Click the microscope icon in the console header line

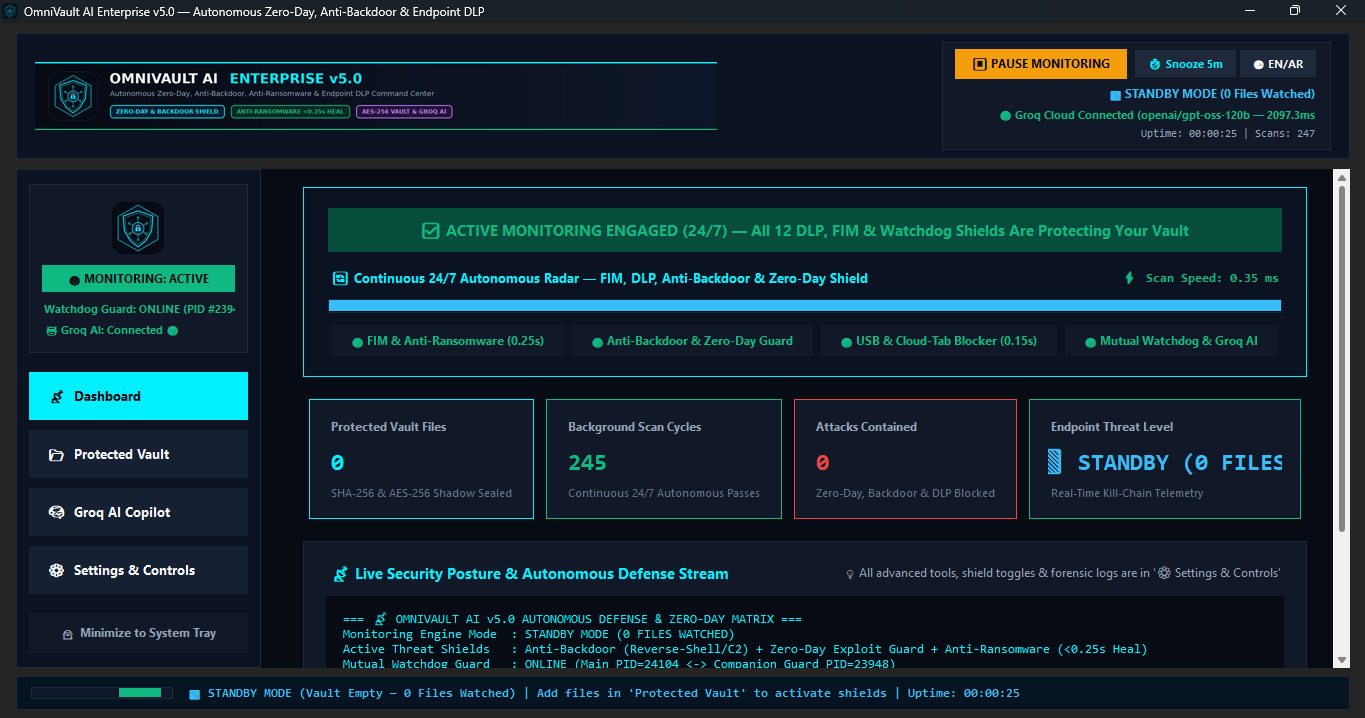click(x=380, y=620)
